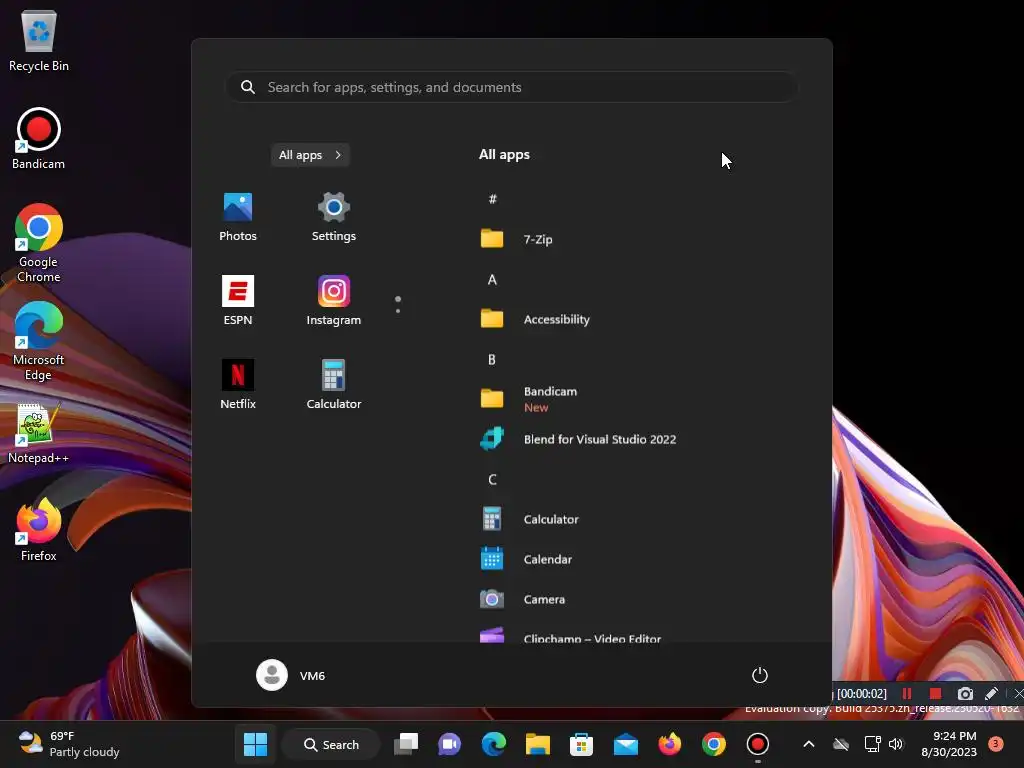Viewport: 1024px width, 768px height.
Task: Jump to the B letter header
Action: 492,359
